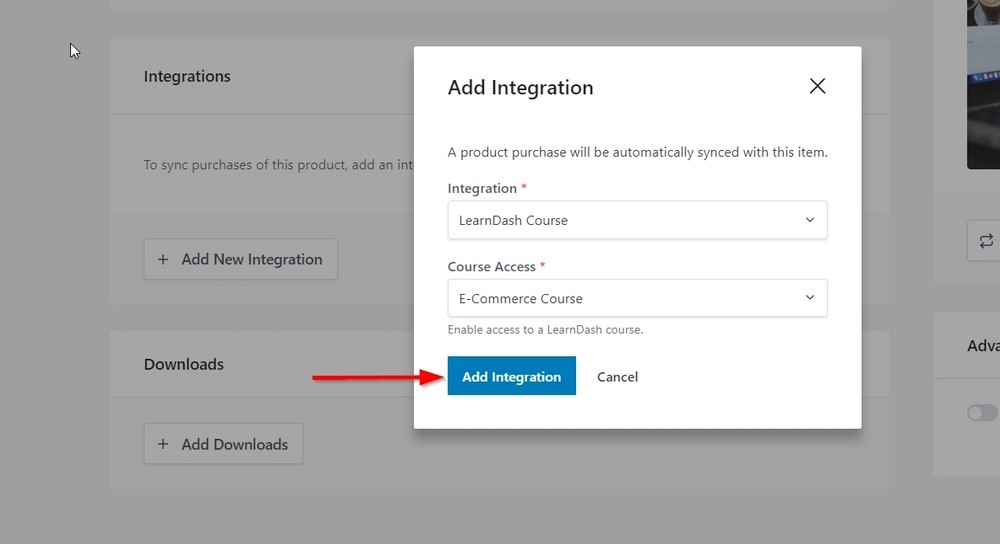
Task: Click Add New Integration button
Action: click(x=240, y=259)
